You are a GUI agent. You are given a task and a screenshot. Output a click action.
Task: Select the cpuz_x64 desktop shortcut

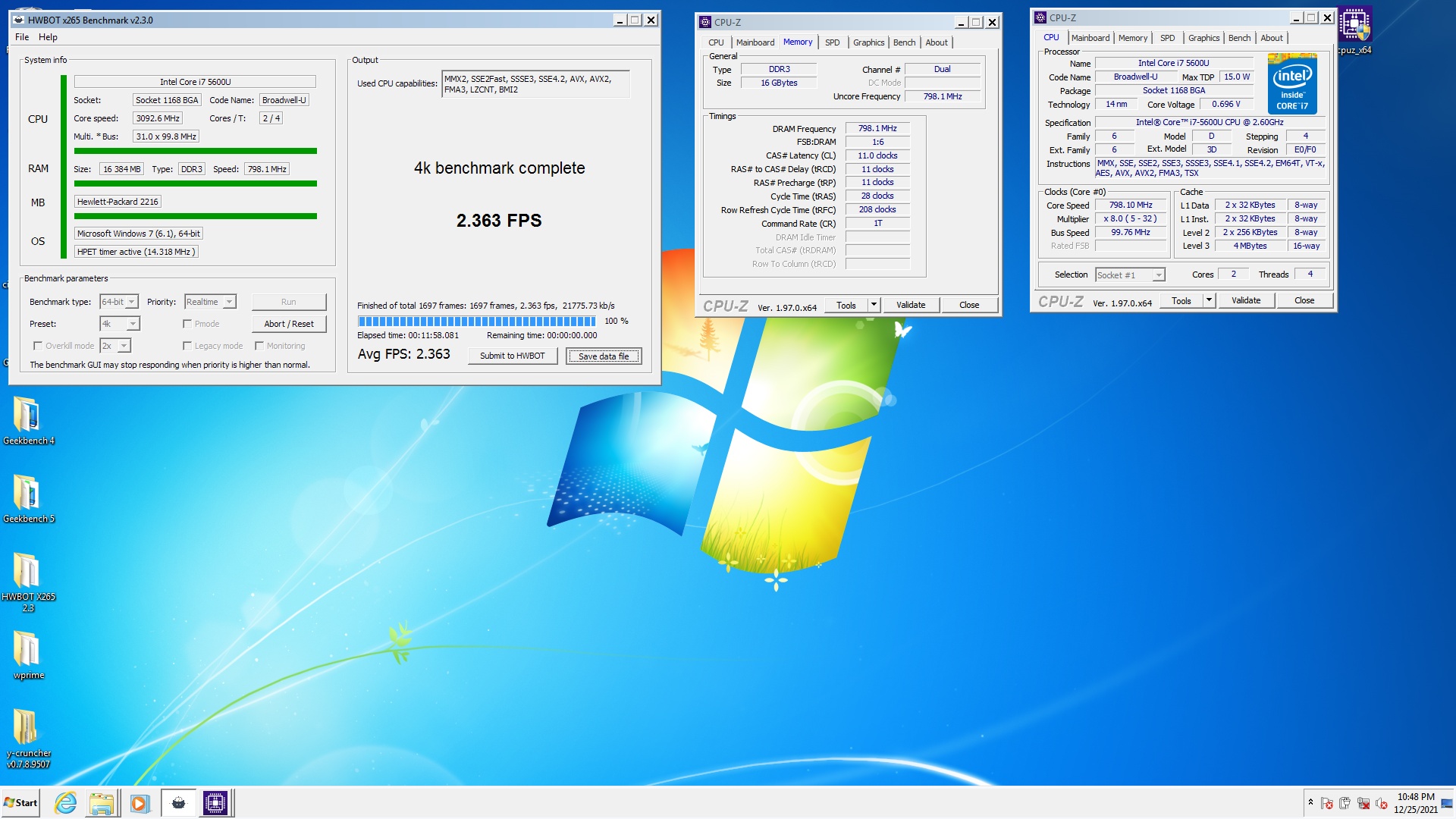coord(1354,30)
